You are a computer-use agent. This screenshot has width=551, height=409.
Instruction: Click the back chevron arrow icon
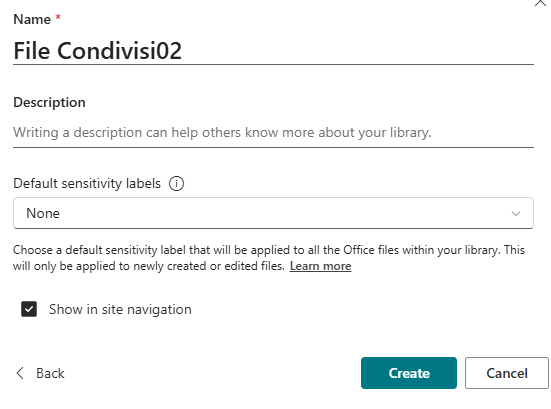pyautogui.click(x=20, y=373)
